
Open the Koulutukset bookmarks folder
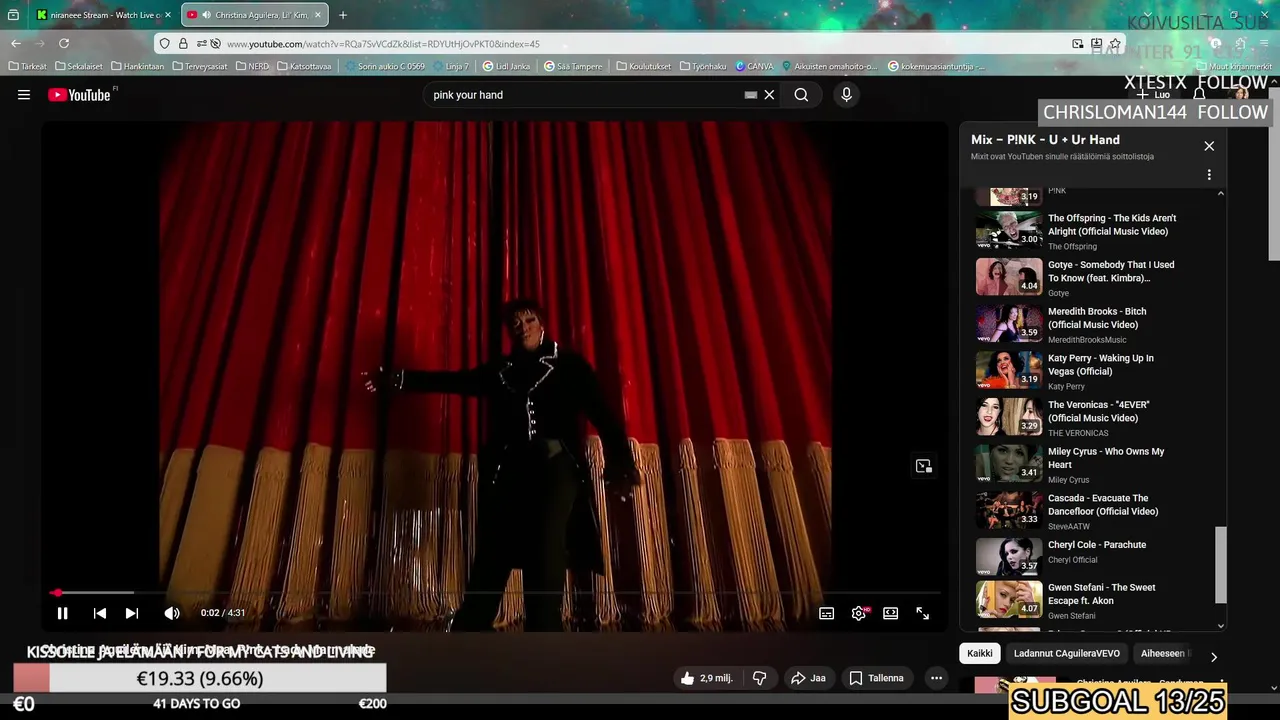click(644, 66)
